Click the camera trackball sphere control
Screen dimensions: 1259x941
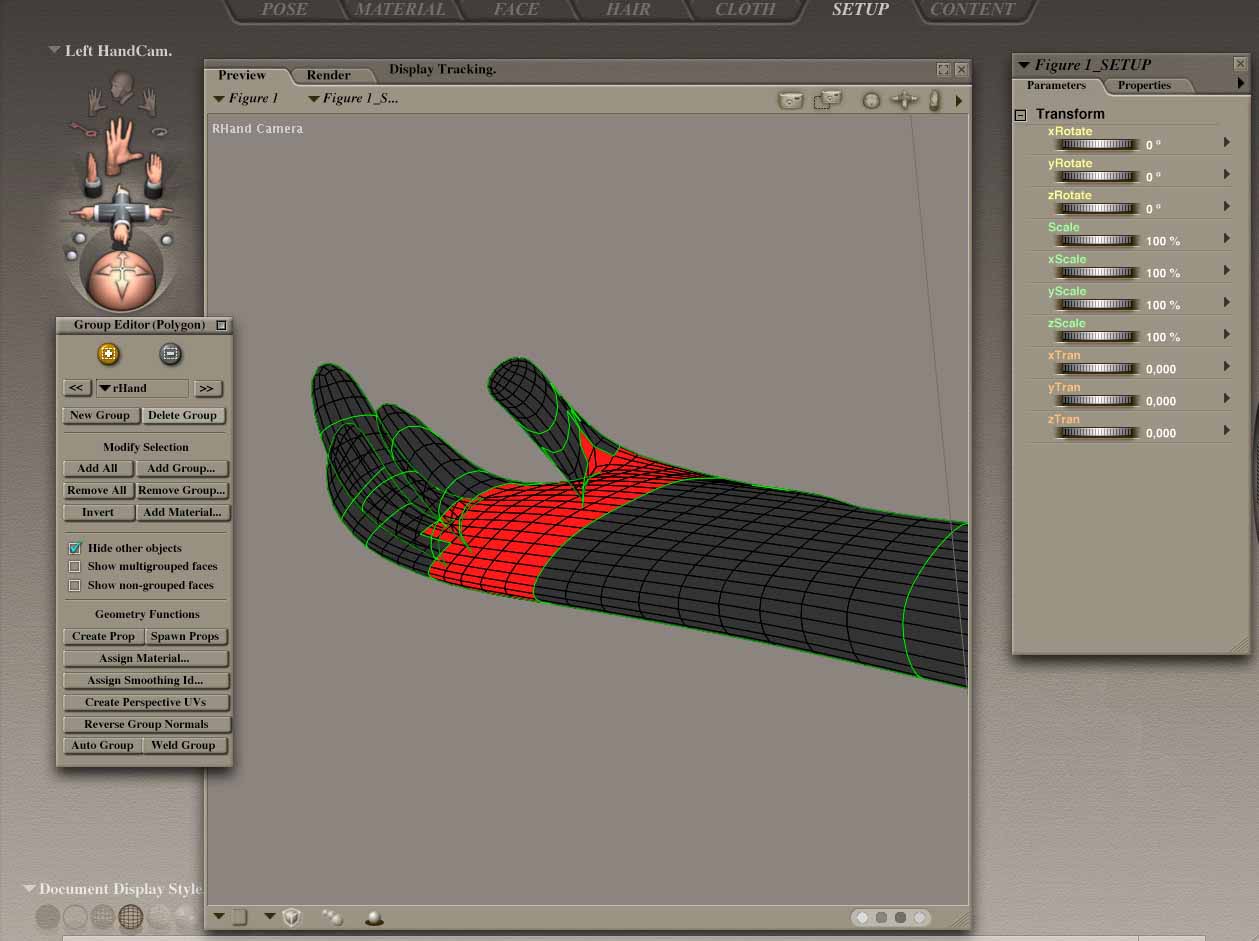[x=121, y=278]
